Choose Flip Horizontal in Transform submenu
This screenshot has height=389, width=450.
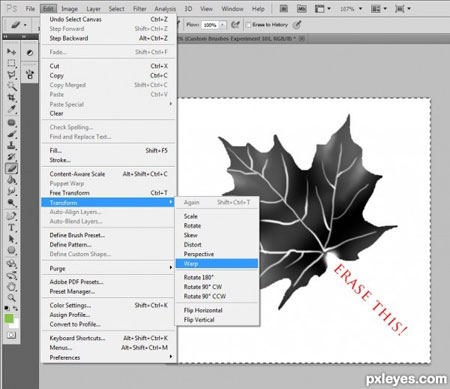tap(217, 310)
